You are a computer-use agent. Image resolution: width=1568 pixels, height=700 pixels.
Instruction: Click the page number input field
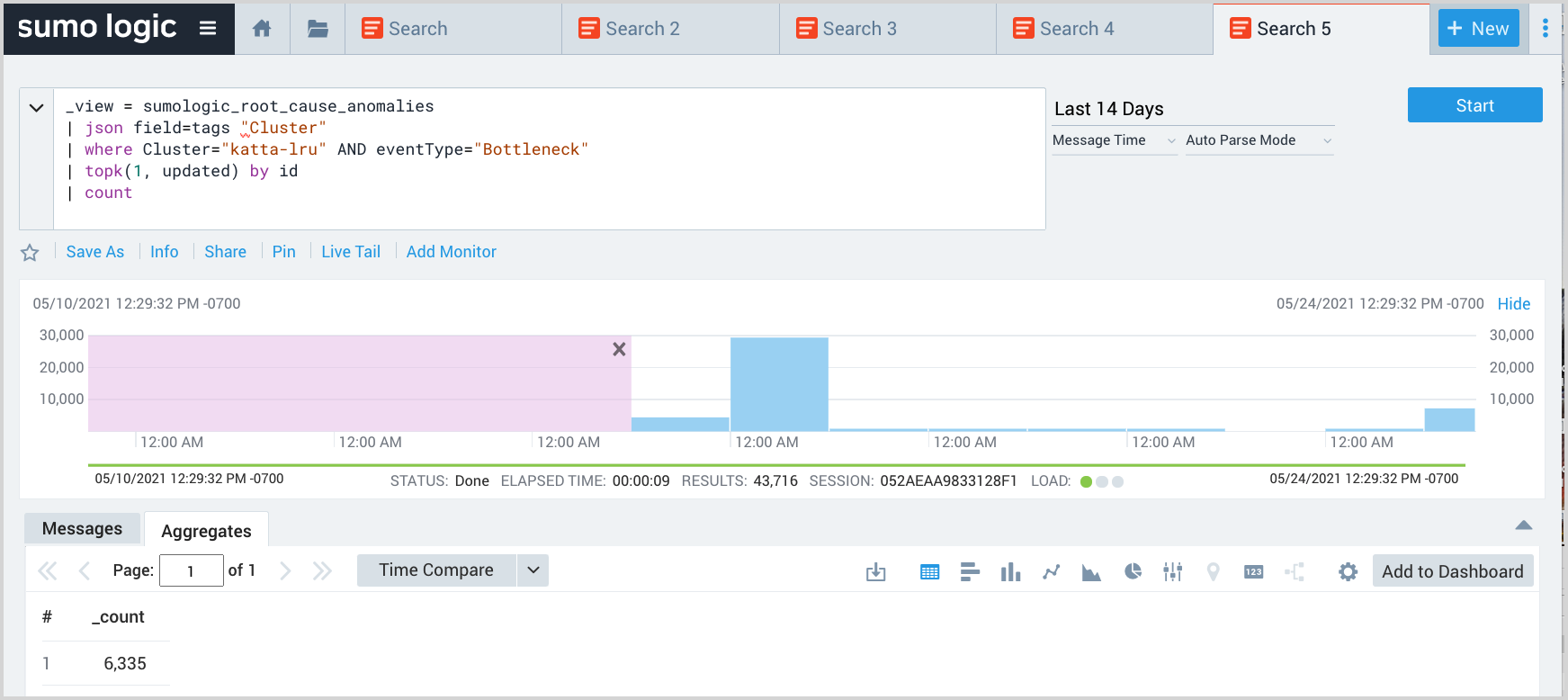point(191,570)
